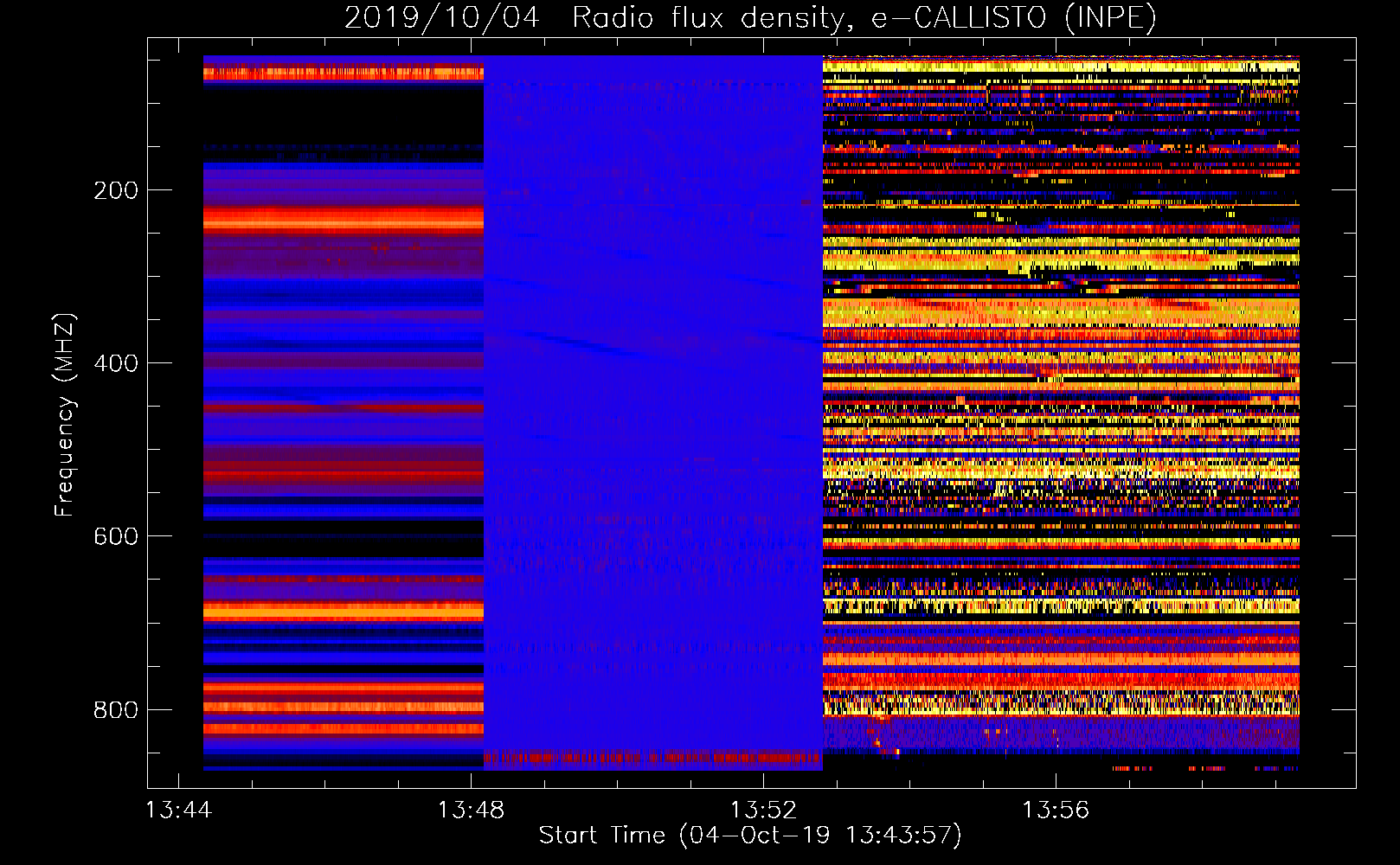Click the "13:56" time tick label
This screenshot has height=865, width=1400.
coord(1056,810)
